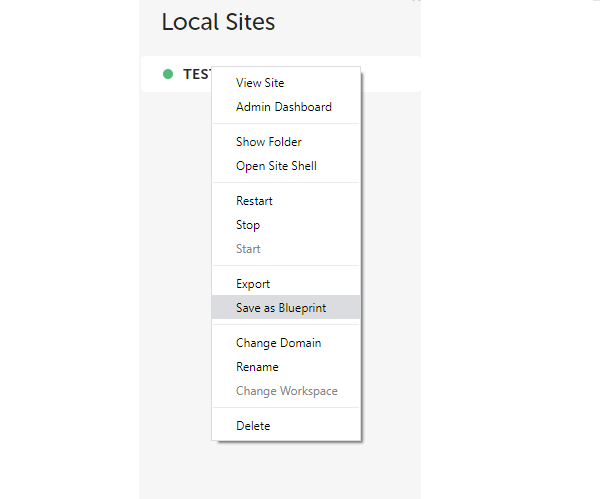The image size is (600, 499).
Task: Click the disabled Change Workspace item
Action: click(x=286, y=391)
